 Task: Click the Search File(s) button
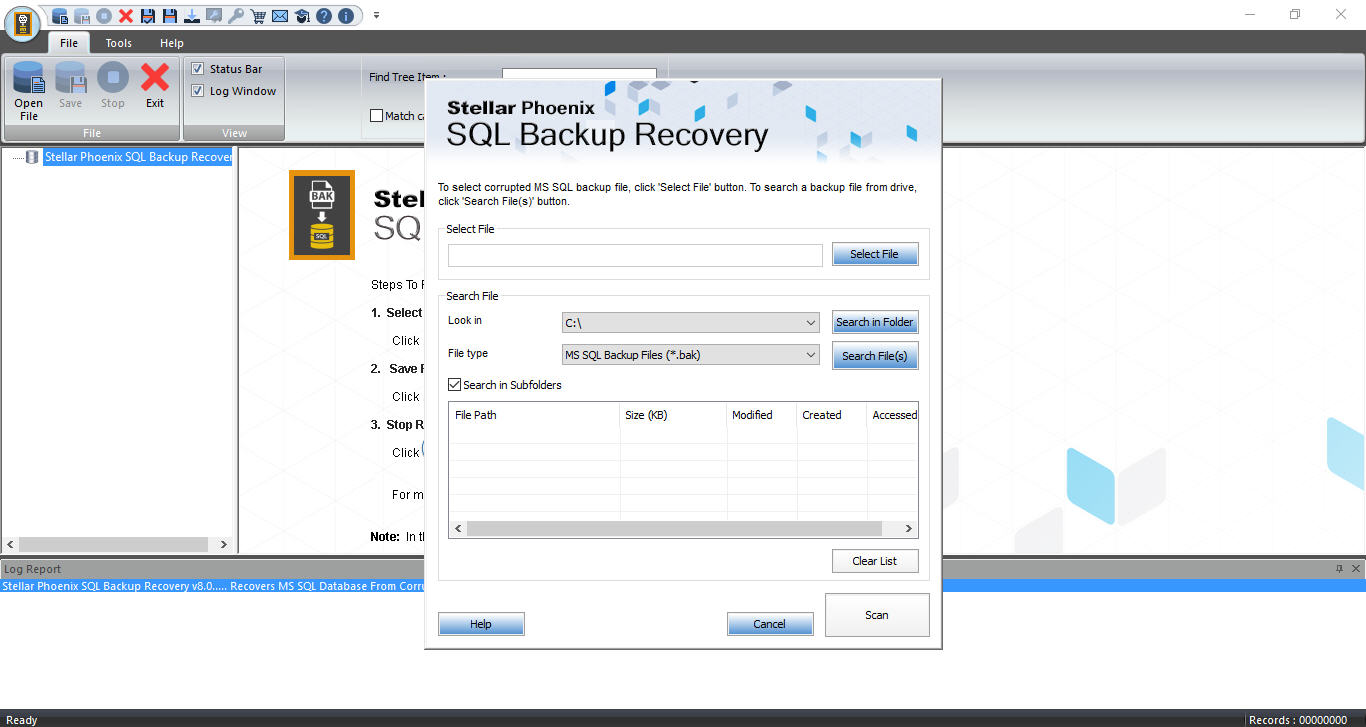coord(875,356)
